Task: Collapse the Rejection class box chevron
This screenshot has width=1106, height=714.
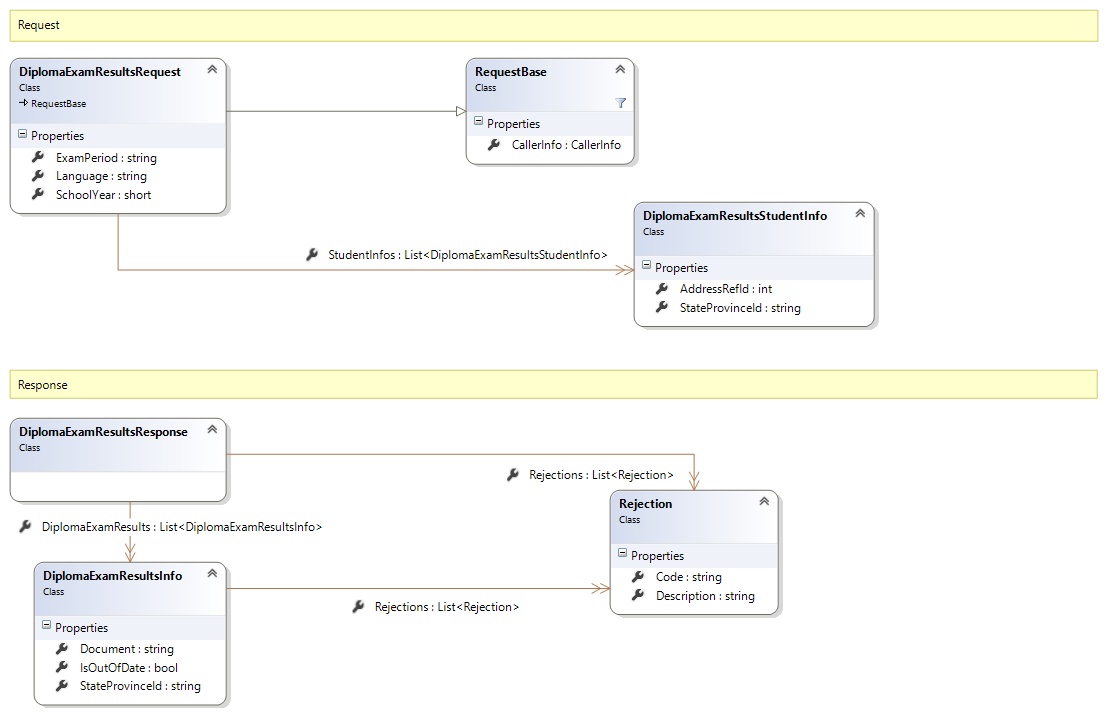Action: pos(764,502)
